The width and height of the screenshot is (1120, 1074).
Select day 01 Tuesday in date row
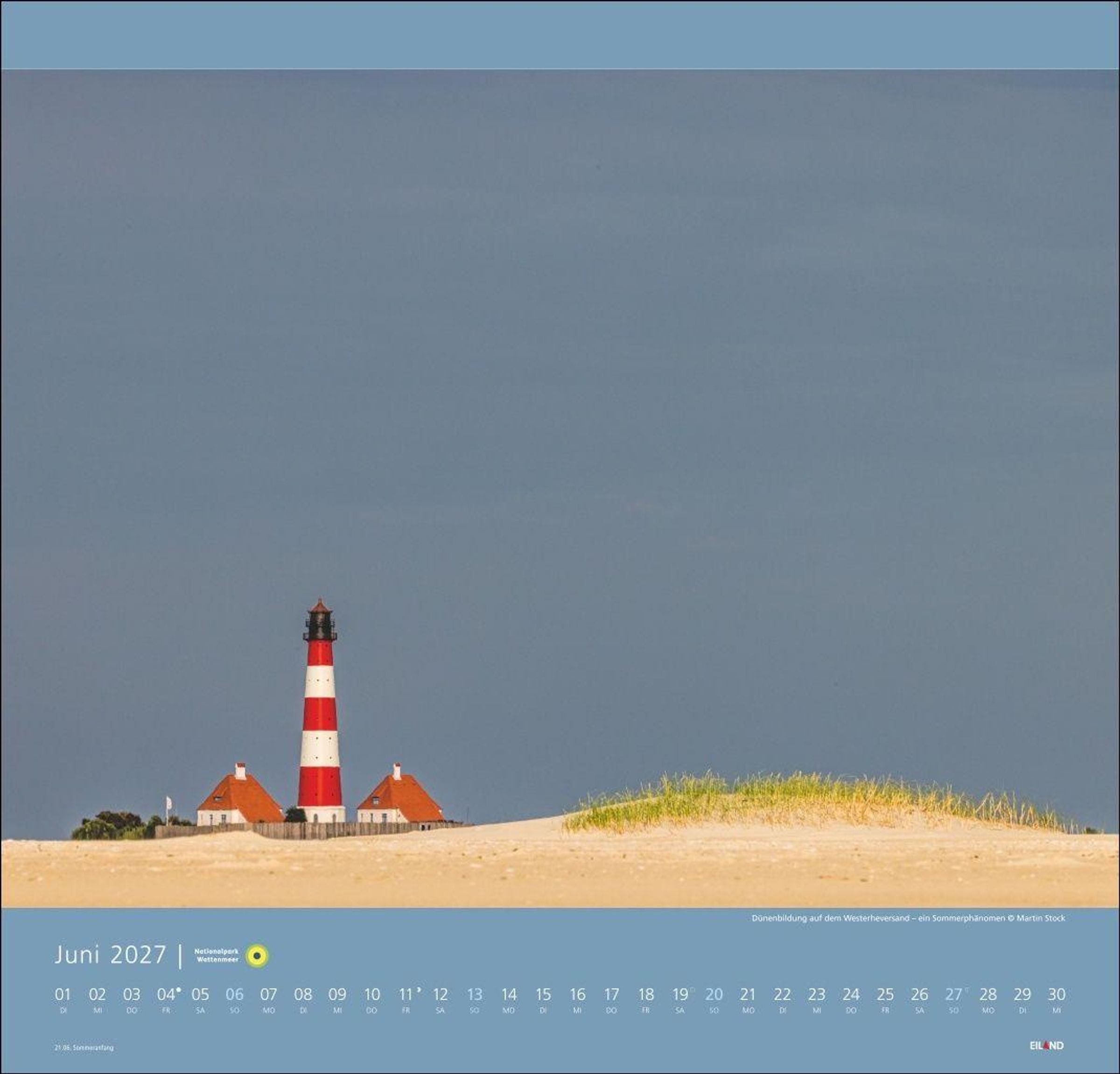pos(62,995)
